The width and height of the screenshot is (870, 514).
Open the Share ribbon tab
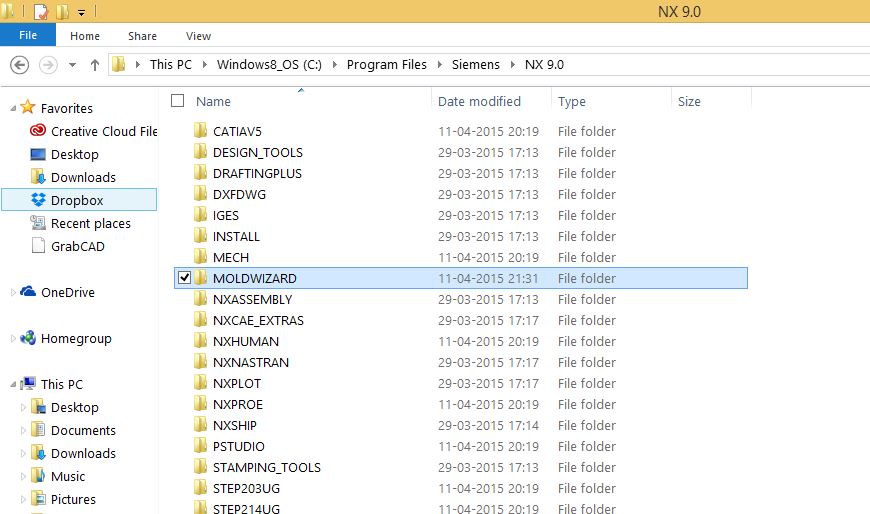pyautogui.click(x=142, y=36)
